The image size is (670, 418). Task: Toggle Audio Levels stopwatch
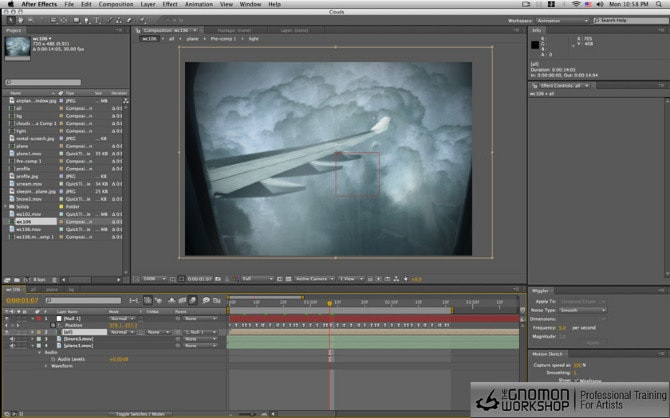(x=53, y=359)
